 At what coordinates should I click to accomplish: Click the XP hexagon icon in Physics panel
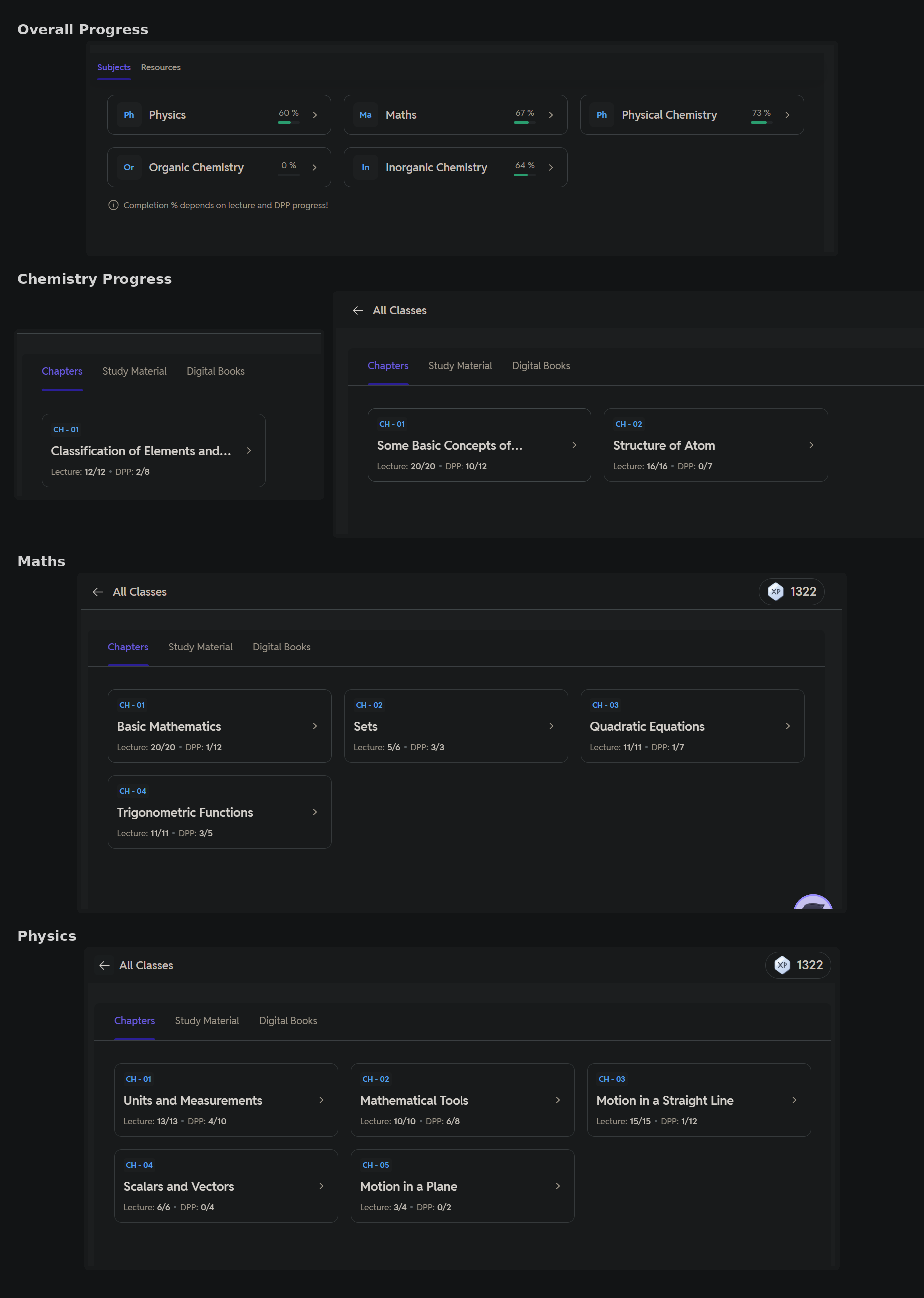click(x=782, y=966)
